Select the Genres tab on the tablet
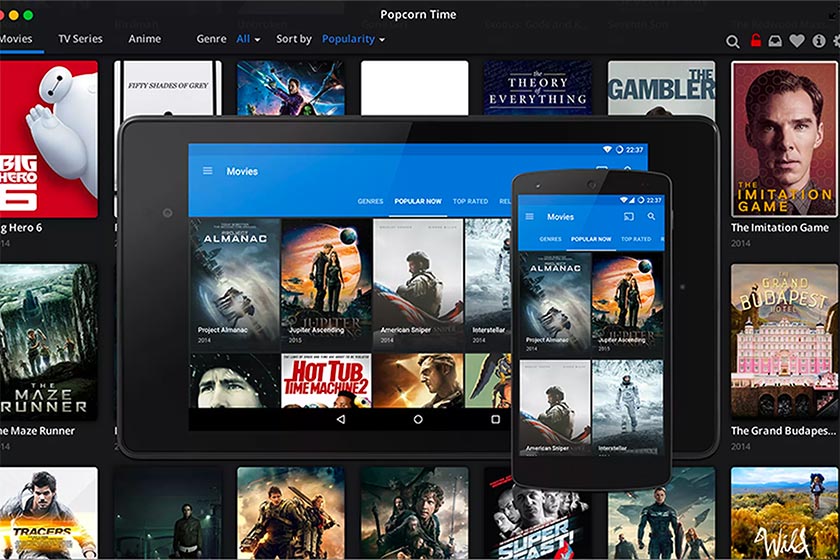The image size is (840, 560). click(x=370, y=201)
